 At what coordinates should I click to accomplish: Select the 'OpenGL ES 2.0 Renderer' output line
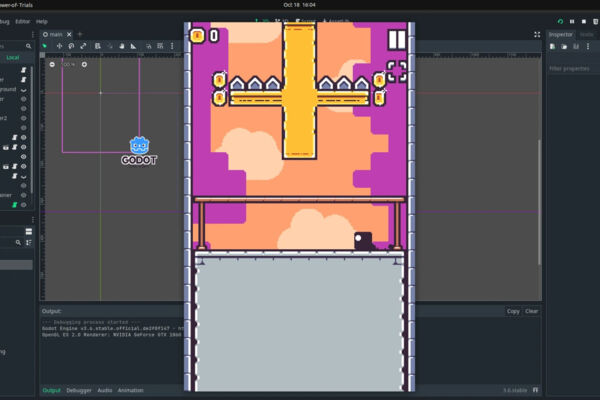pyautogui.click(x=112, y=335)
